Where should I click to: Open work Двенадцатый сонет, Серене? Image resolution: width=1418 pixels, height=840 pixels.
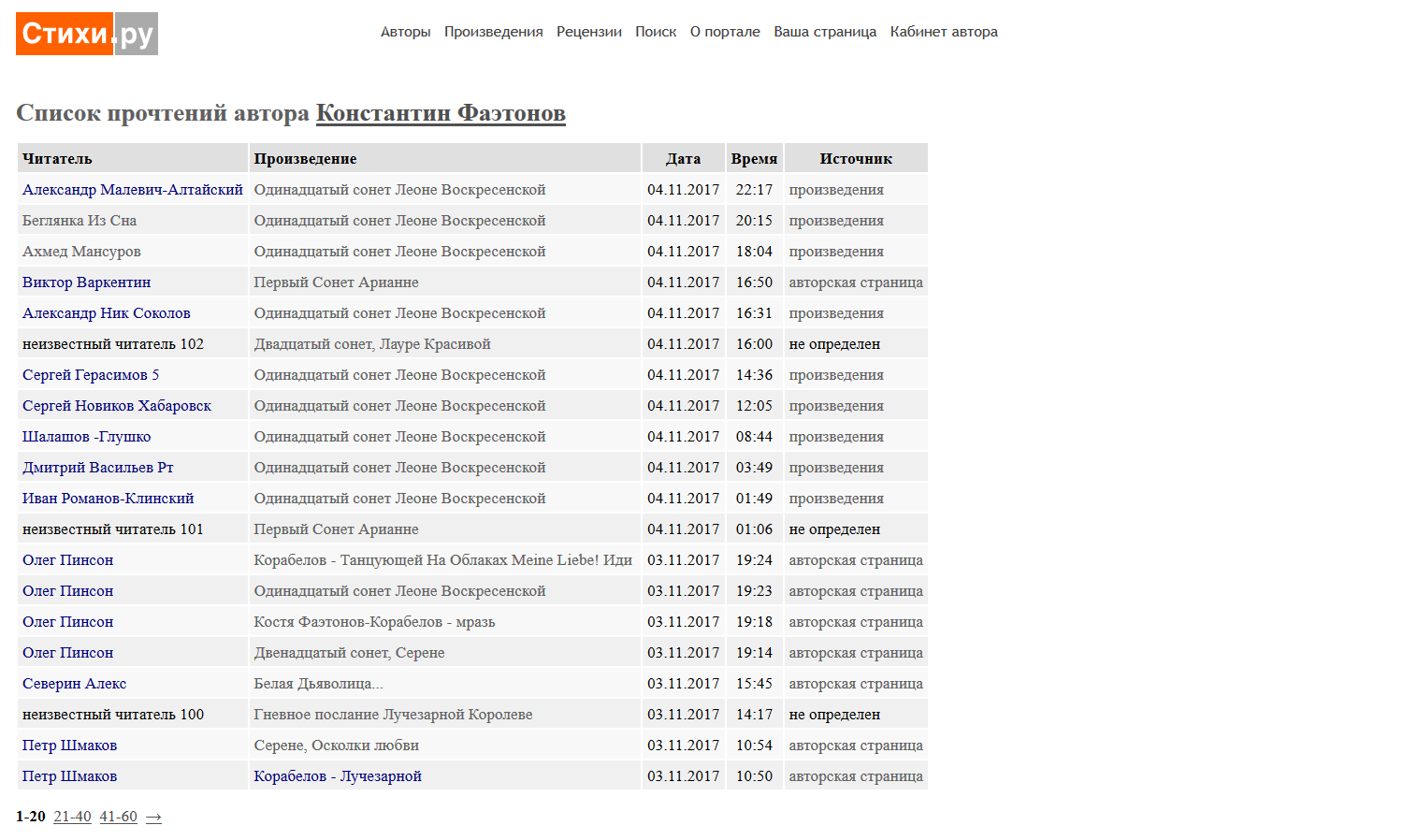point(349,653)
